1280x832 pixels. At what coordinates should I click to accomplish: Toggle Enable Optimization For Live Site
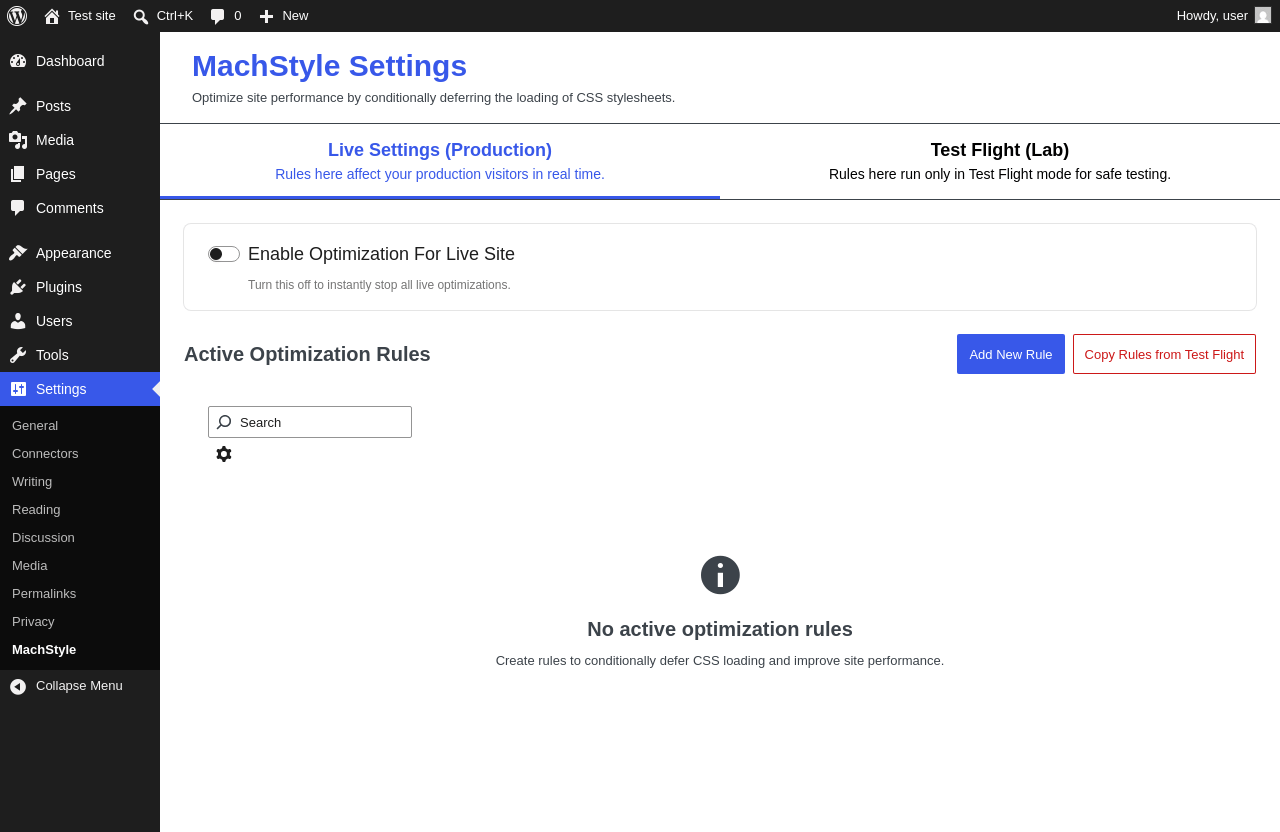pyautogui.click(x=224, y=254)
